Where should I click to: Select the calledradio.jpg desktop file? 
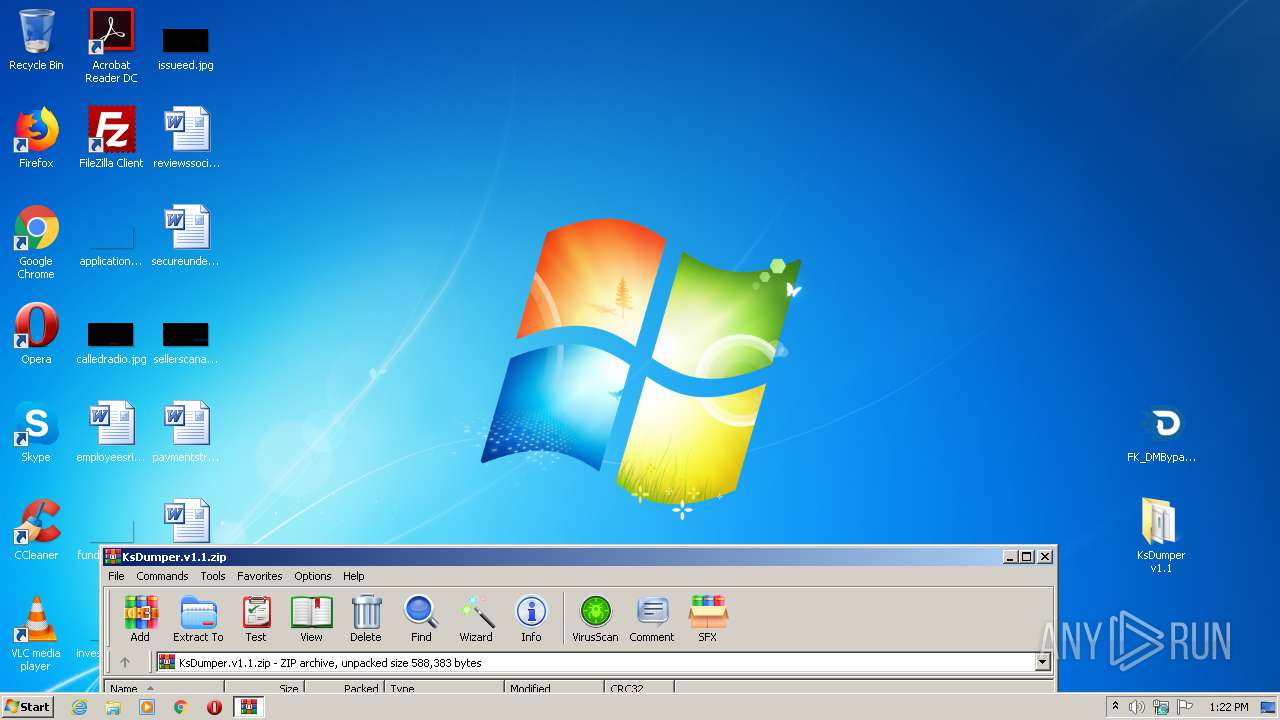(111, 343)
